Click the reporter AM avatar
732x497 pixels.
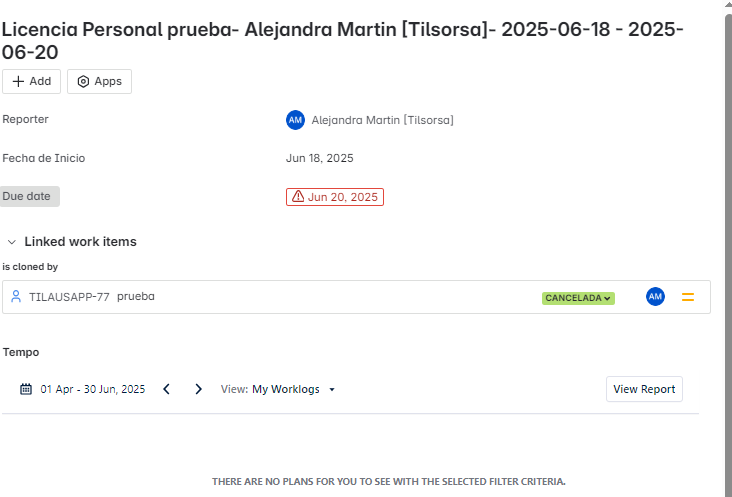295,120
